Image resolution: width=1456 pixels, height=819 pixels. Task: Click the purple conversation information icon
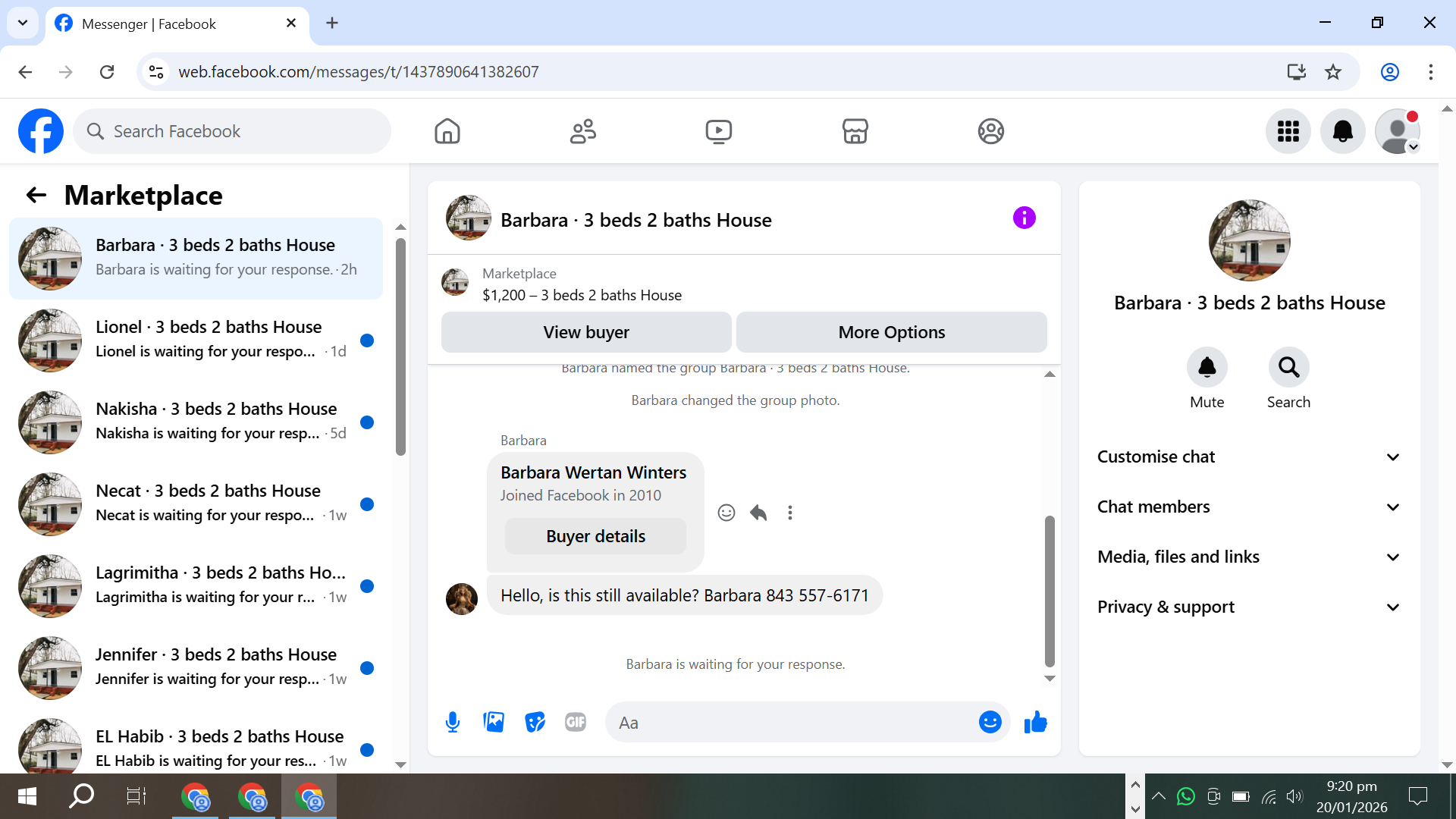tap(1024, 218)
